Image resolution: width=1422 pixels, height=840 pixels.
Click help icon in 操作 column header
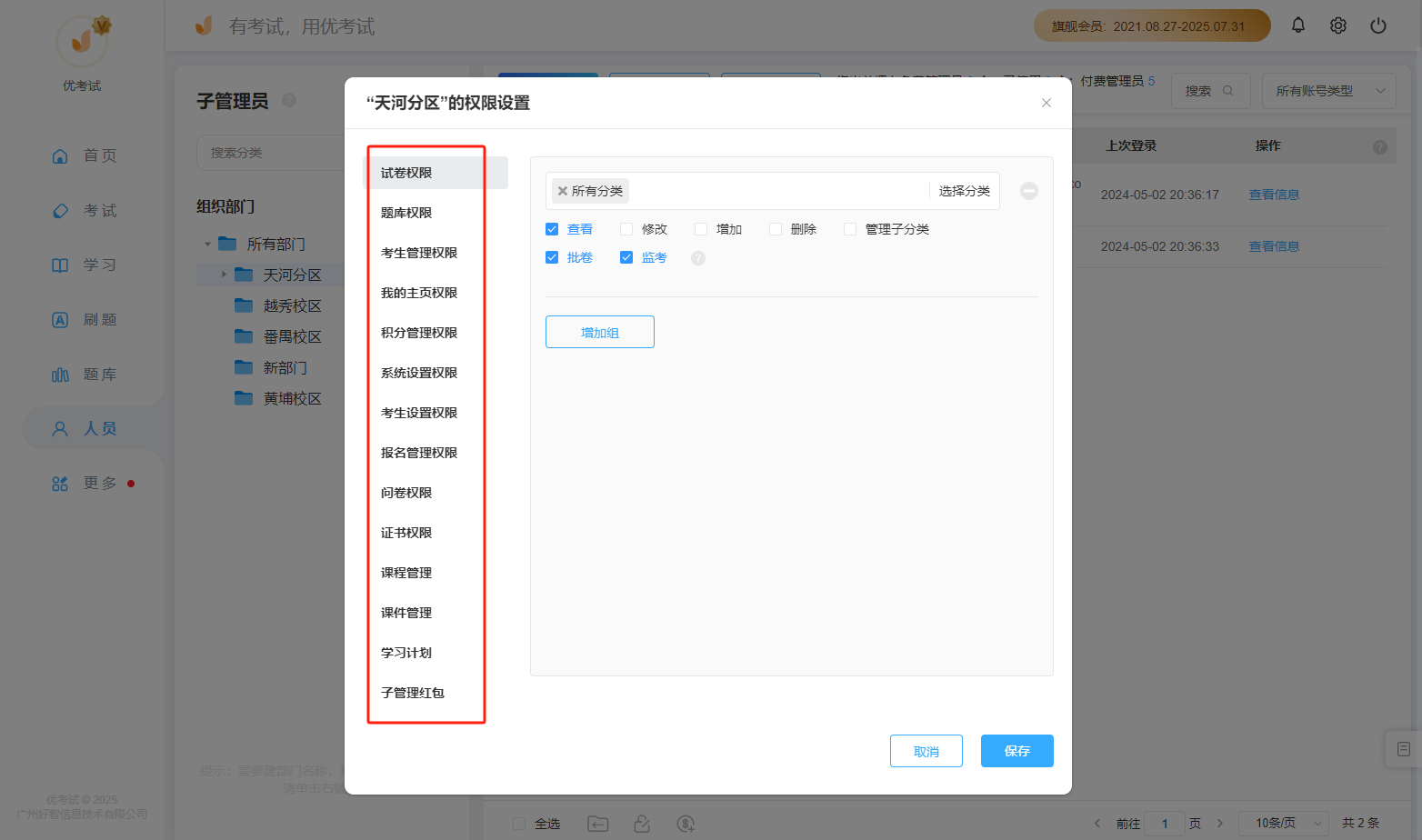point(1380,146)
